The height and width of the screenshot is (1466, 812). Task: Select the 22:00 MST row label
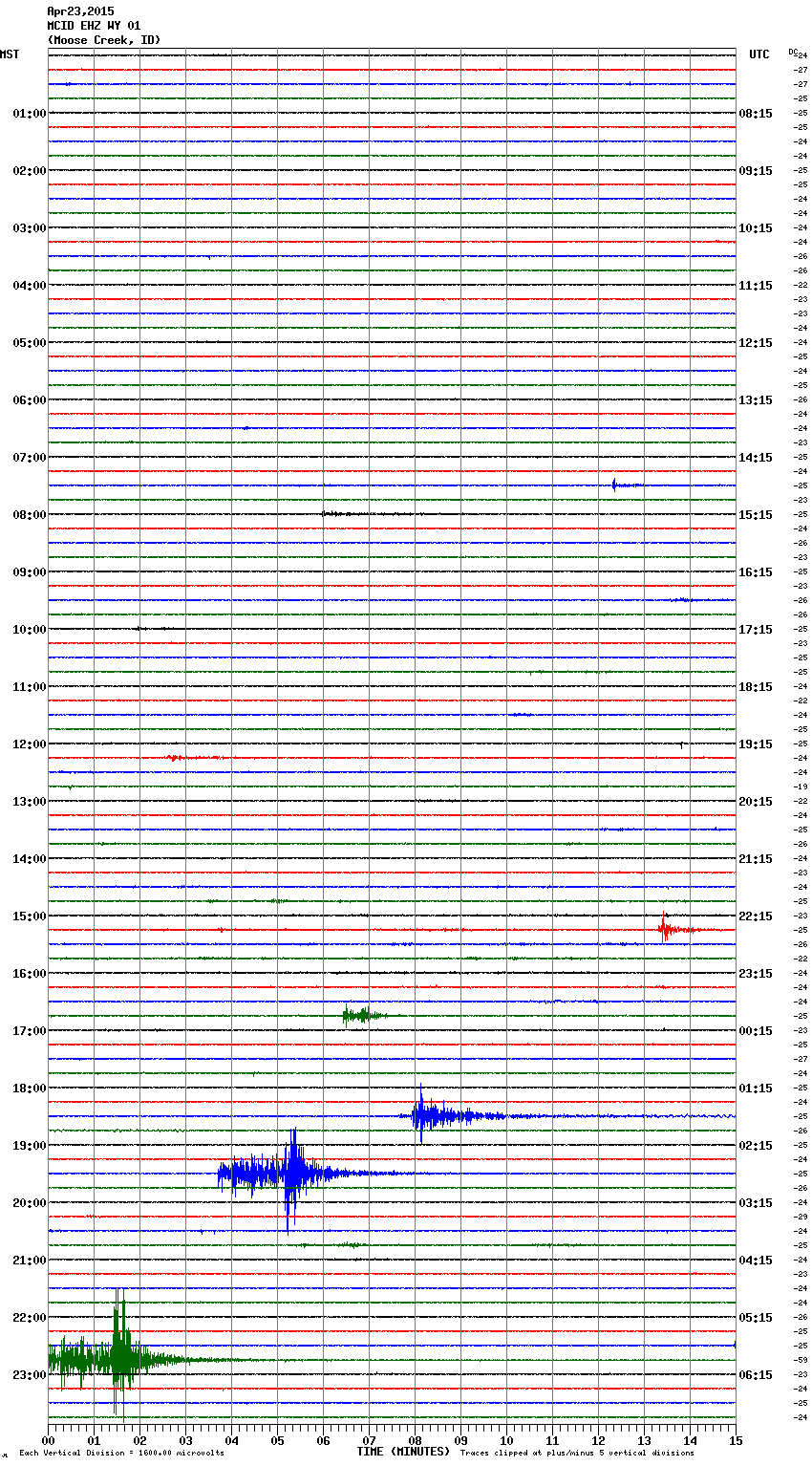30,1318
